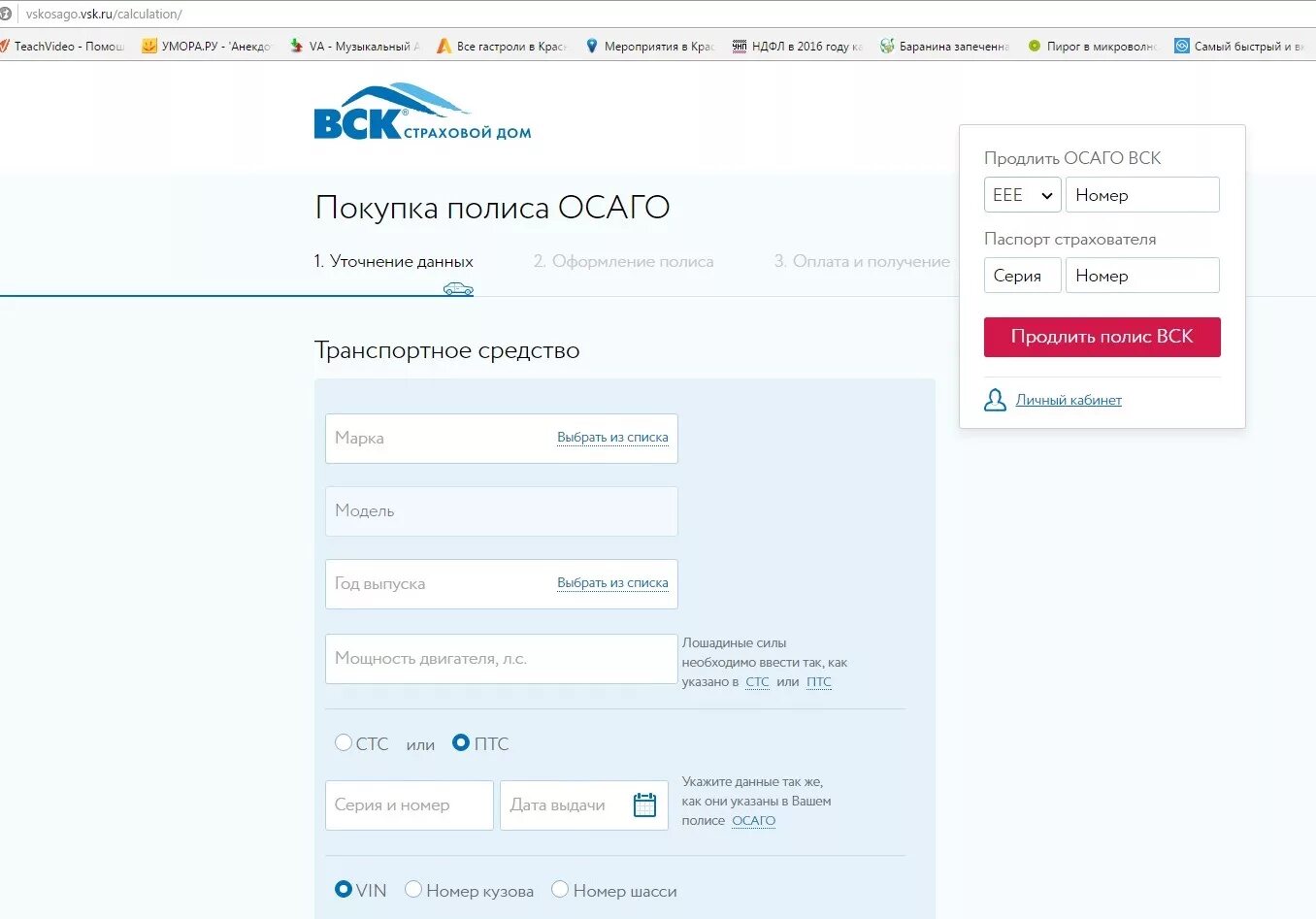Click the Продлить ОСАГО ВСК label
This screenshot has height=919, width=1316.
1072,158
